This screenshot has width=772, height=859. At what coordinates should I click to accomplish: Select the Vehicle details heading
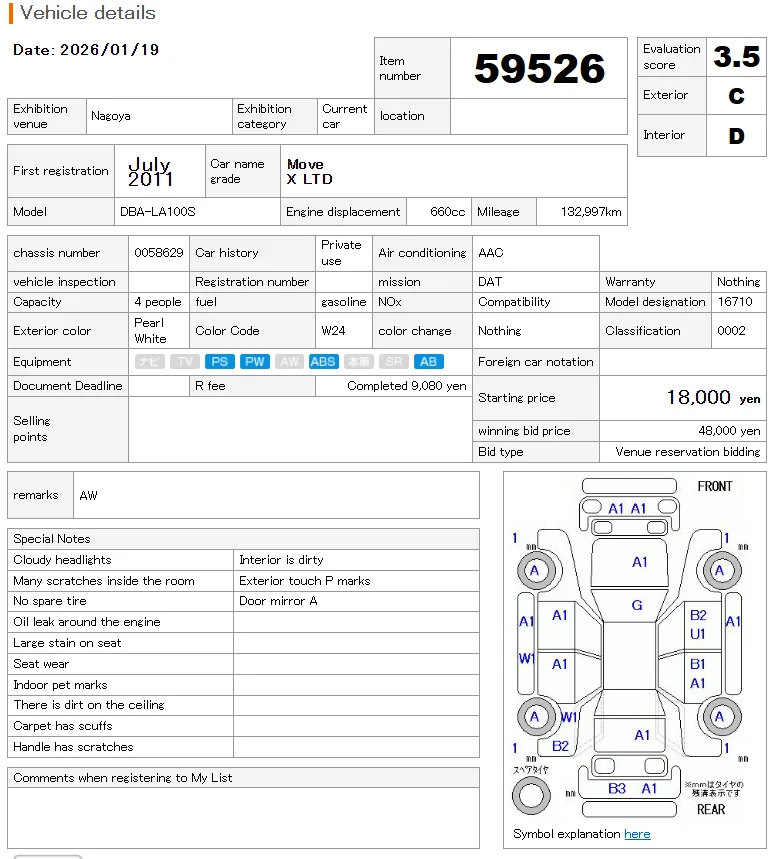pyautogui.click(x=88, y=13)
